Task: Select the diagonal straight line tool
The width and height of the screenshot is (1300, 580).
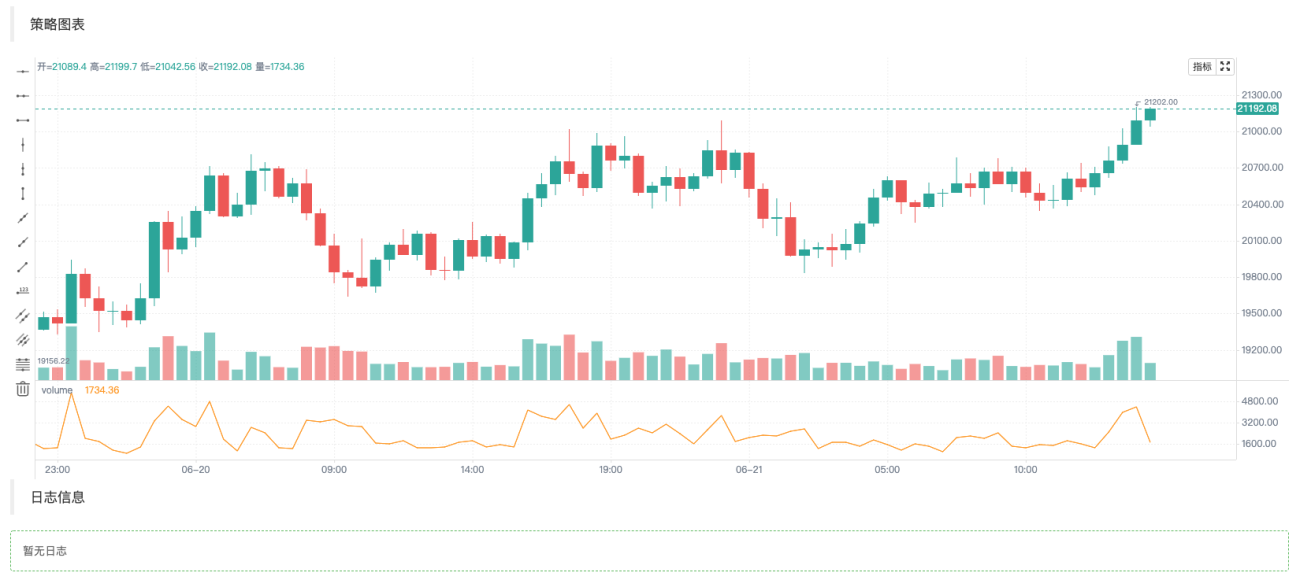Action: pyautogui.click(x=22, y=218)
